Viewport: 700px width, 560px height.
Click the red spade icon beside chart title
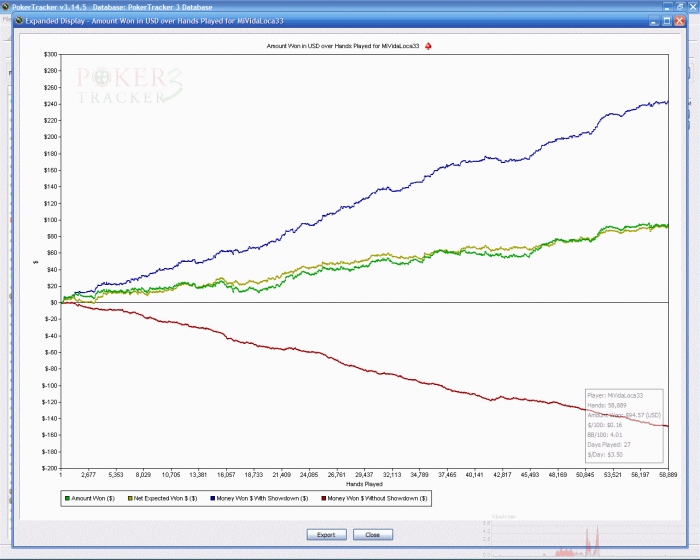[428, 46]
